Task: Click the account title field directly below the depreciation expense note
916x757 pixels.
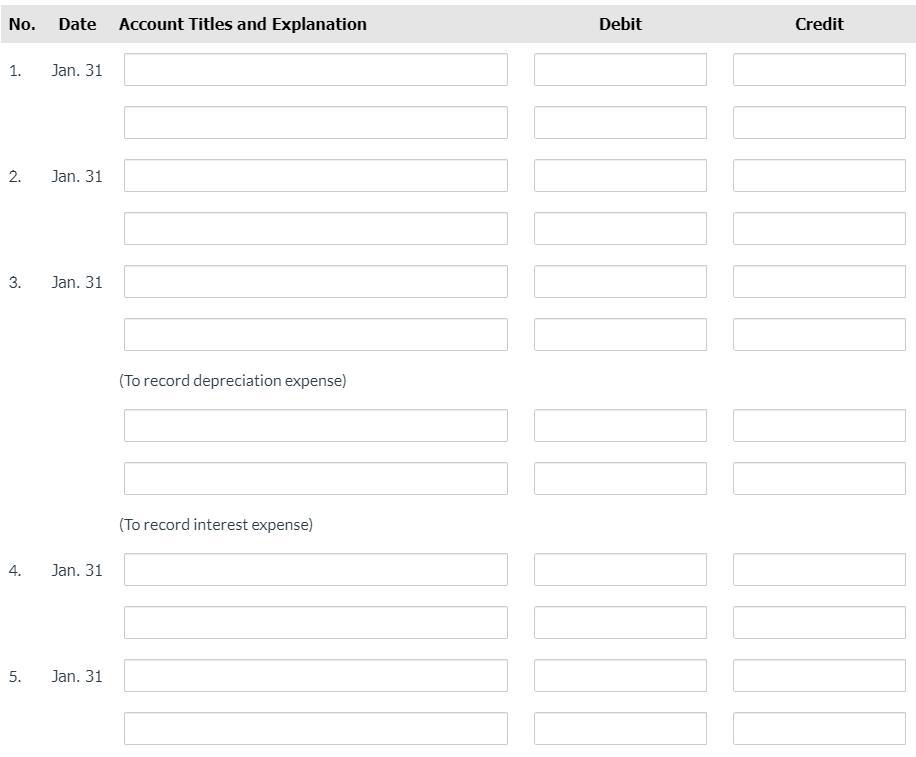Action: pyautogui.click(x=315, y=426)
